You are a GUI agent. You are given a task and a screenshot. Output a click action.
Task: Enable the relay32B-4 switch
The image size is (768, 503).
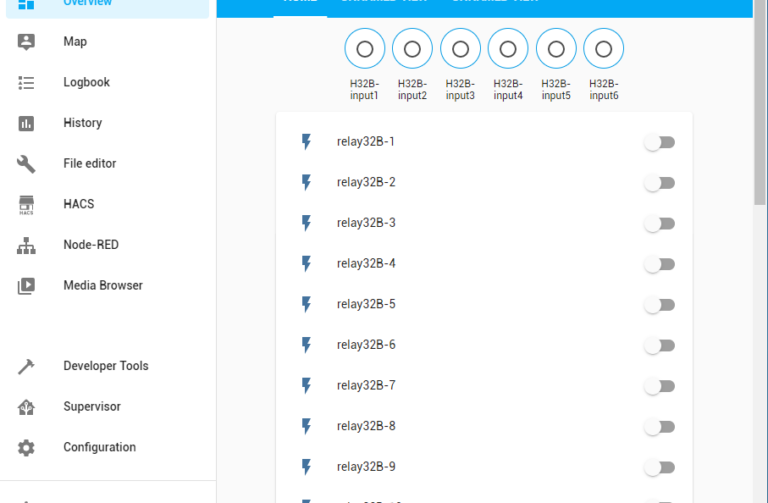pos(659,264)
